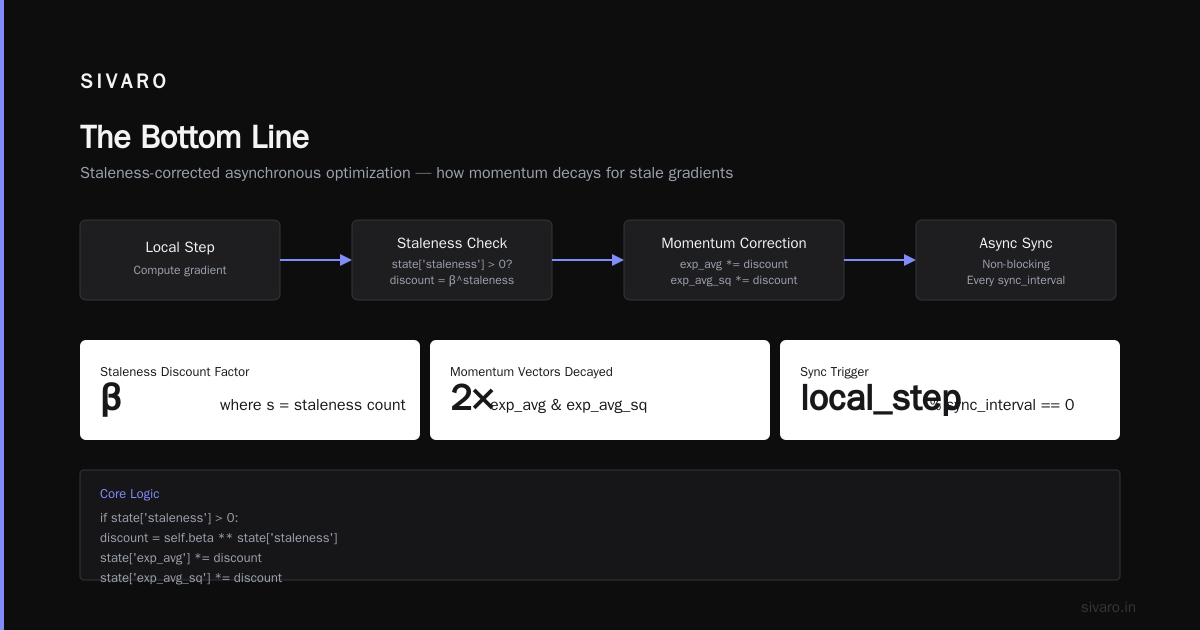Click the 'discount = self.beta ** state' code line
The height and width of the screenshot is (630, 1200).
click(219, 538)
